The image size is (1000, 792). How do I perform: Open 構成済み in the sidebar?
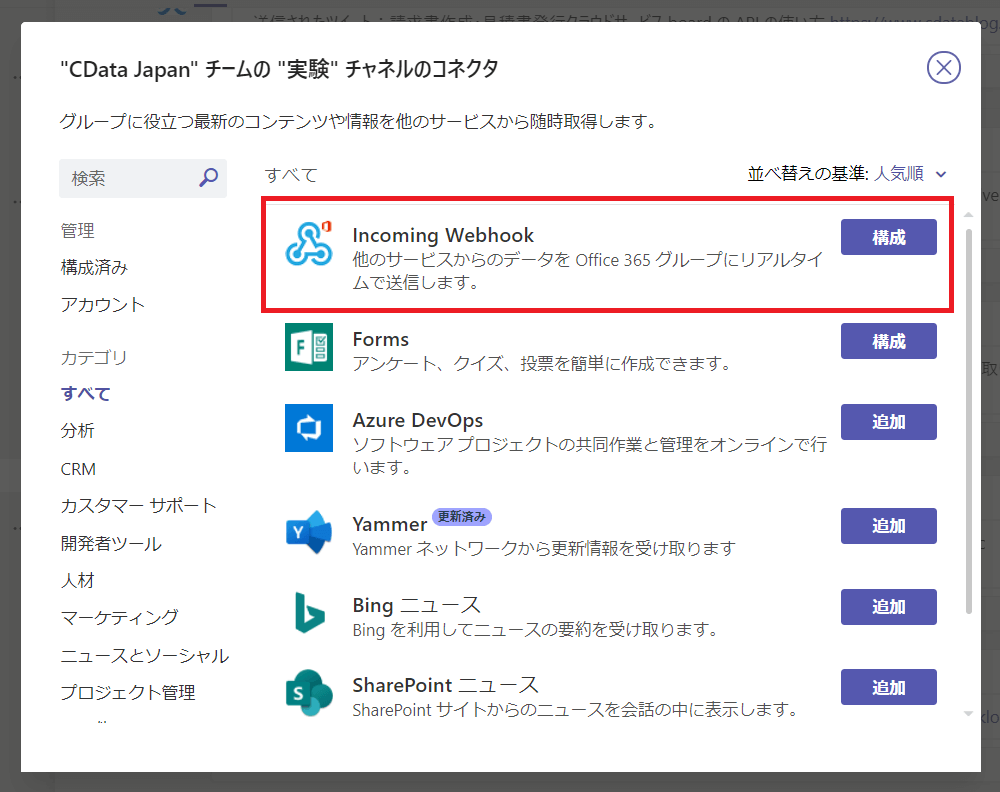pos(94,268)
